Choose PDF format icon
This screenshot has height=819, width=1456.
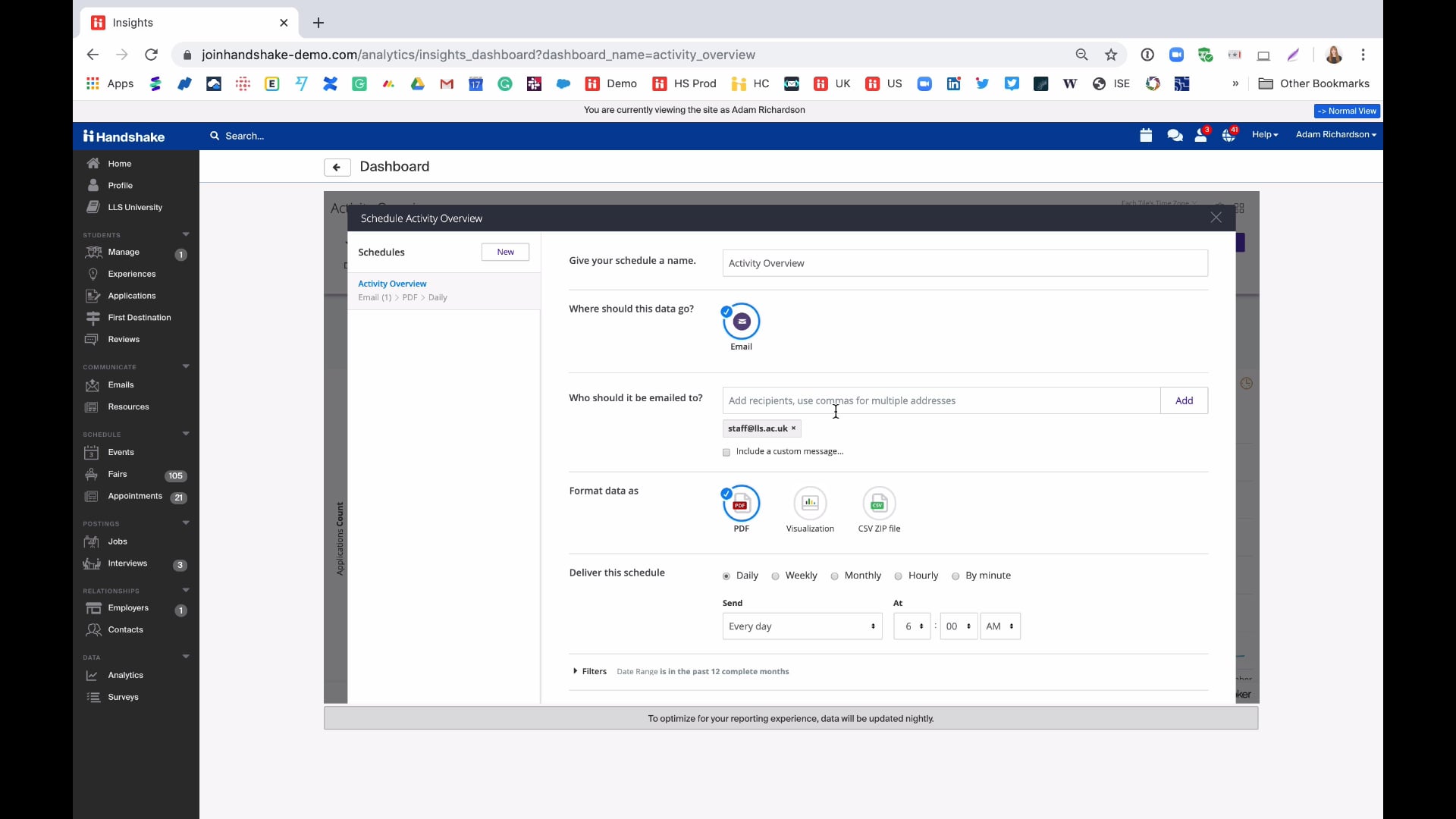[x=741, y=504]
